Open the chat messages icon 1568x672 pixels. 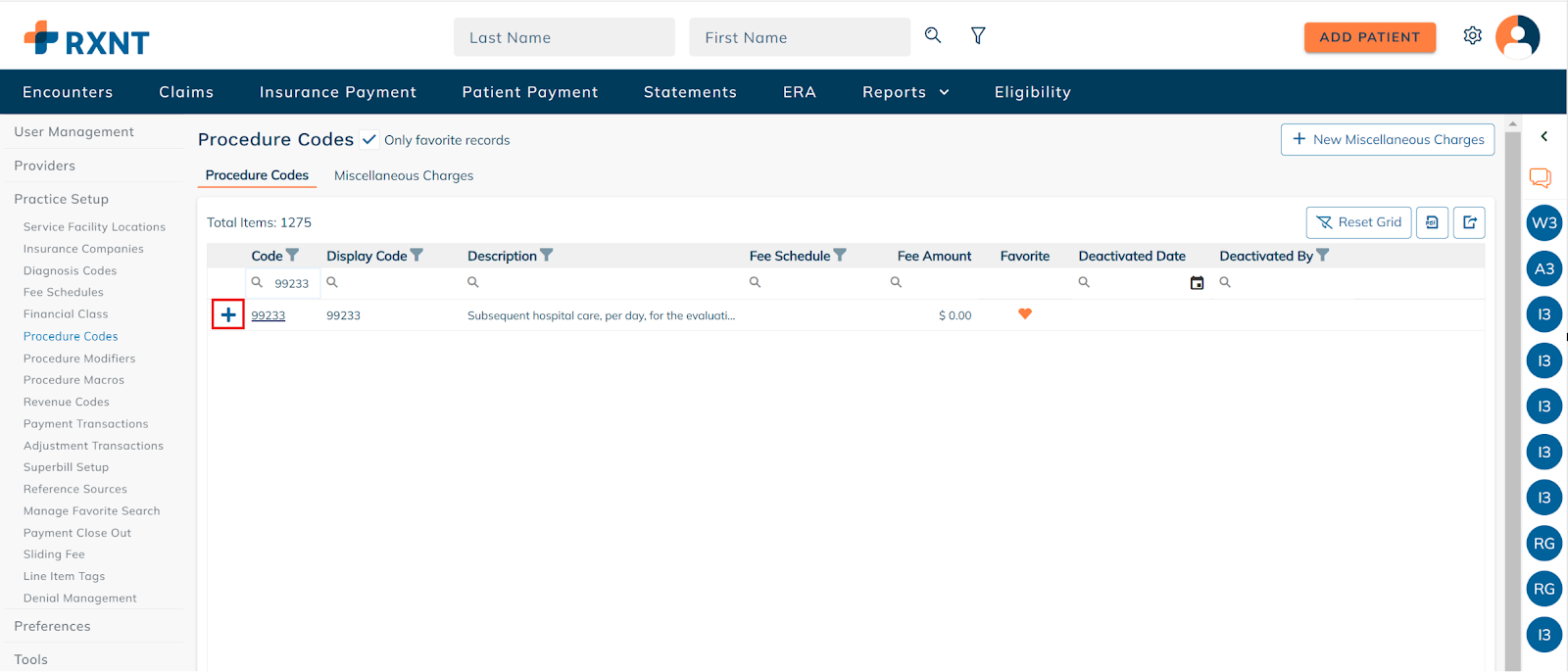[x=1541, y=178]
